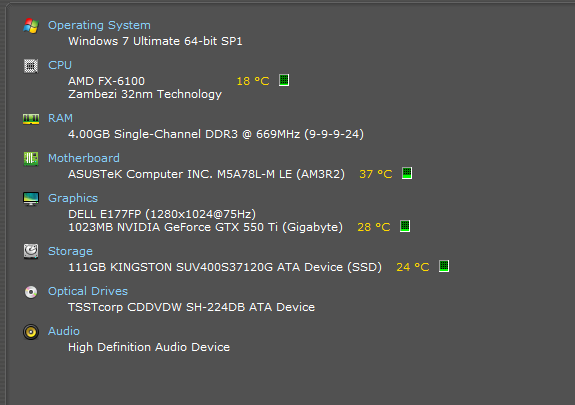575x405 pixels.
Task: Click the green SSD temperature indicator icon
Action: click(444, 266)
